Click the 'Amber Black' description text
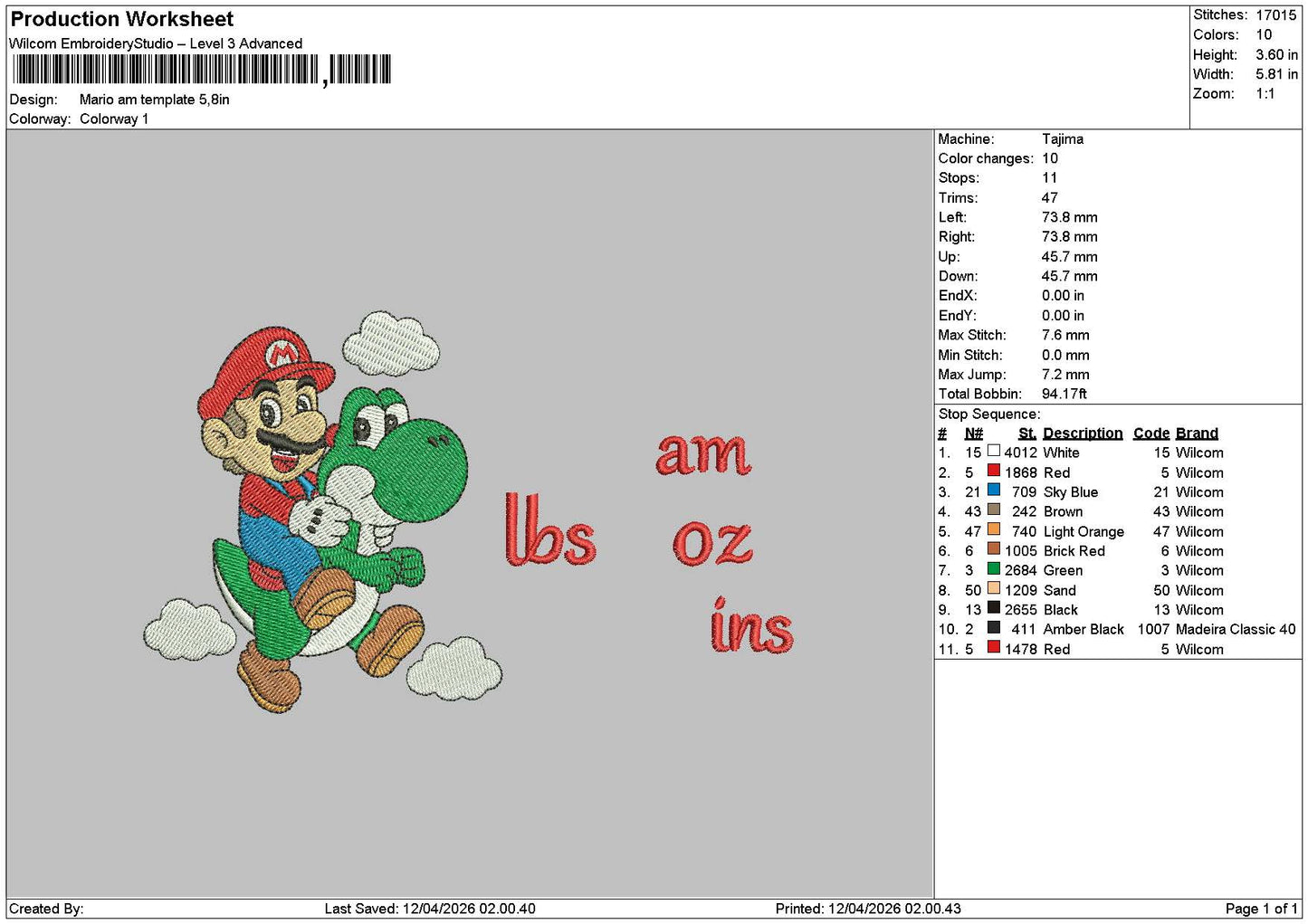 coord(1084,629)
